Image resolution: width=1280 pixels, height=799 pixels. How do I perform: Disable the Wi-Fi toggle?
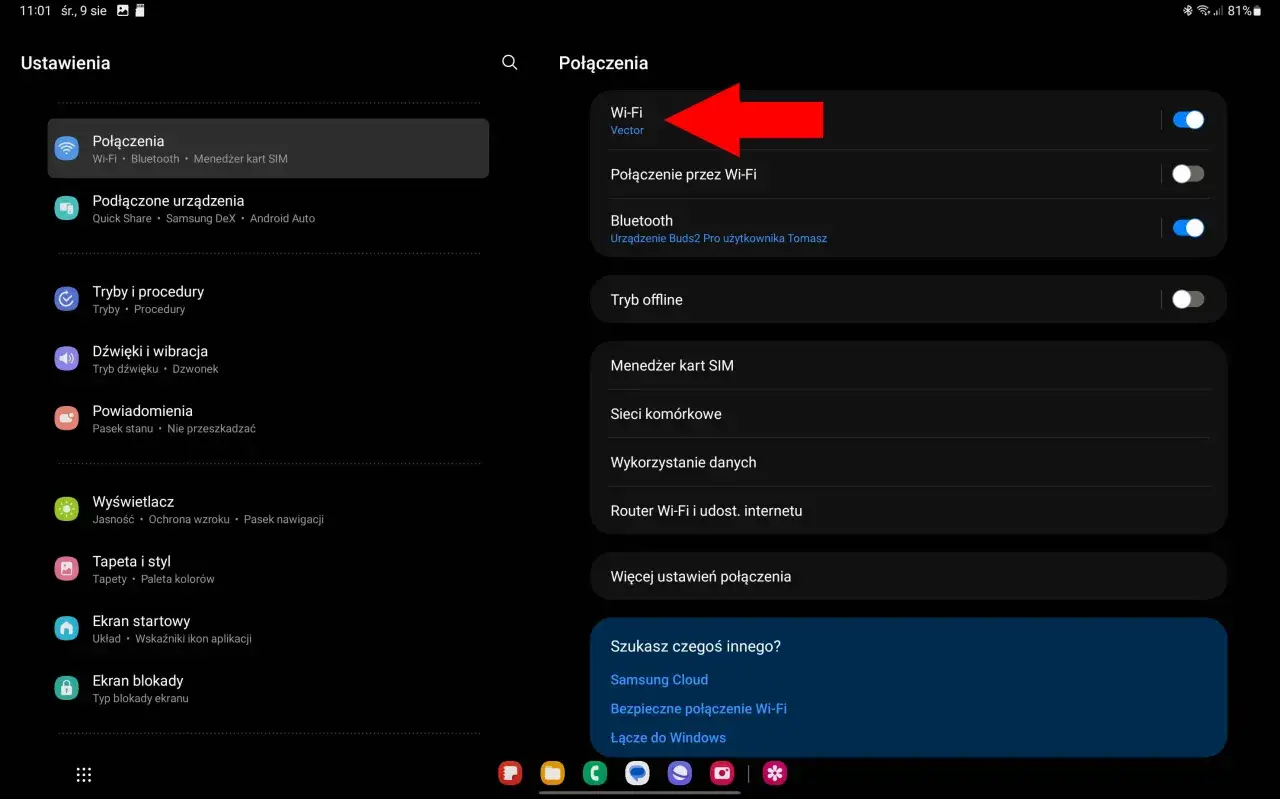1187,119
